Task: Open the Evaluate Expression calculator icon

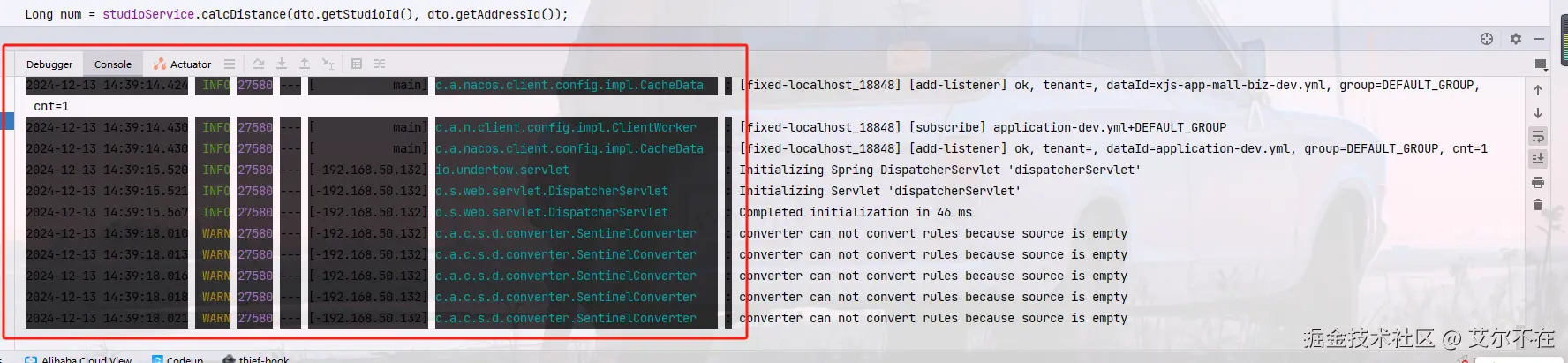Action: 357,64
